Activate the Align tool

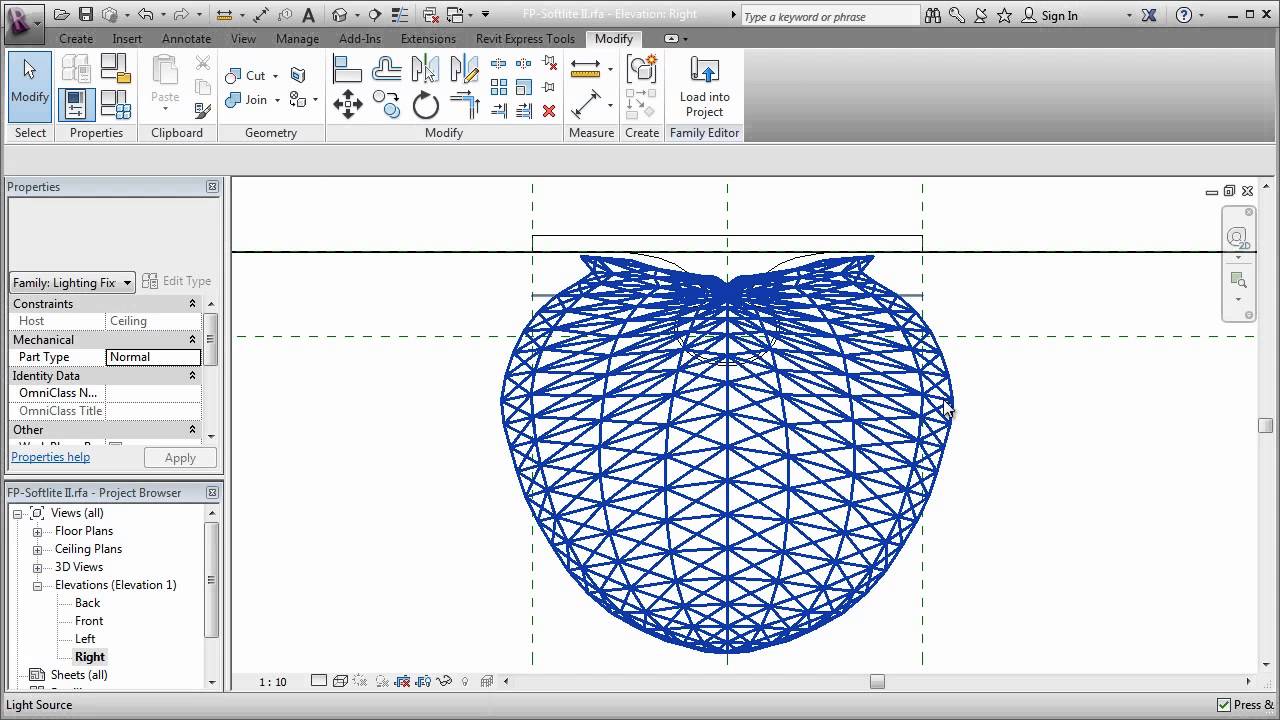click(x=347, y=69)
